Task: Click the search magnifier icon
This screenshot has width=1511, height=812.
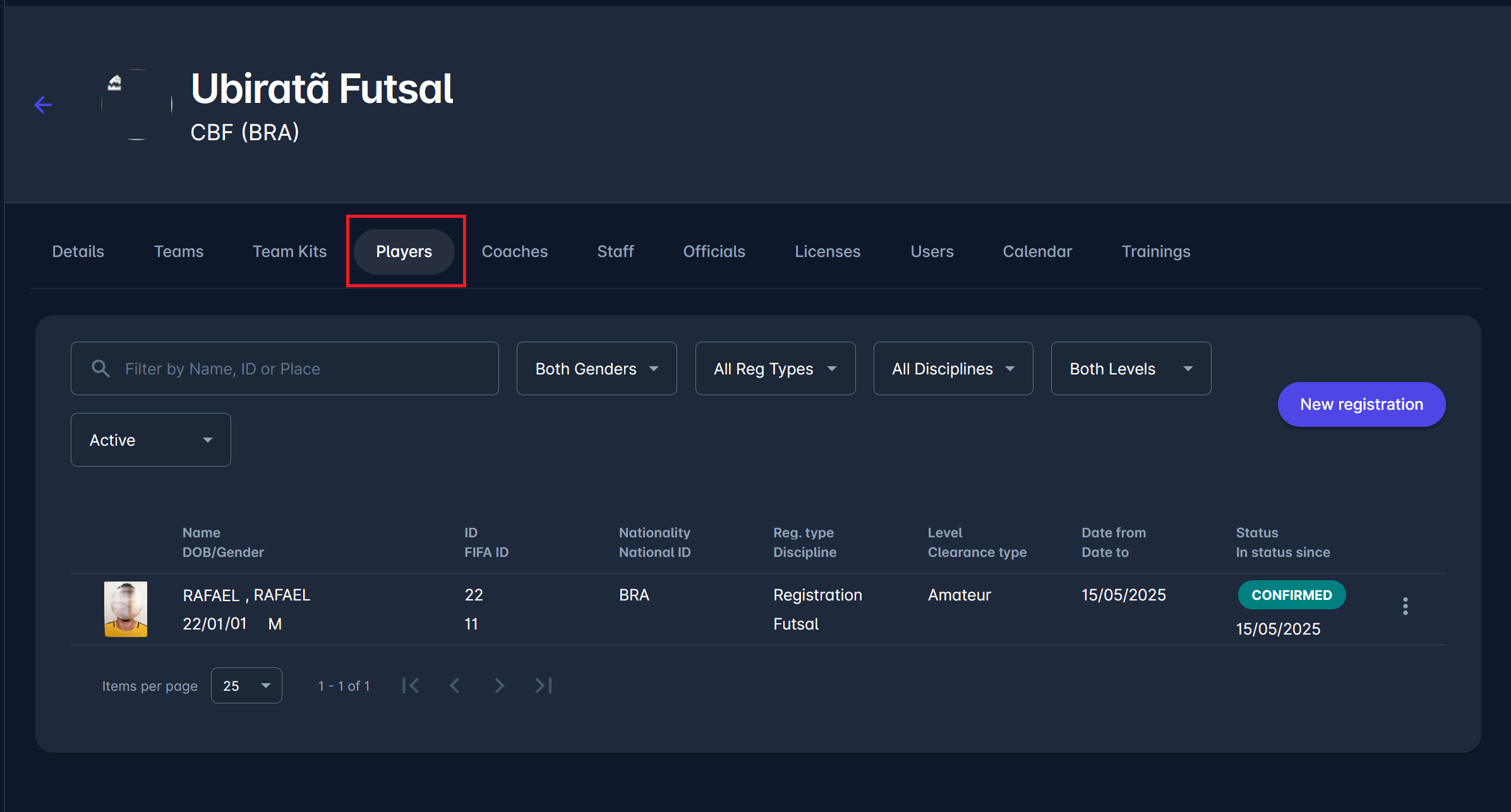Action: click(100, 369)
